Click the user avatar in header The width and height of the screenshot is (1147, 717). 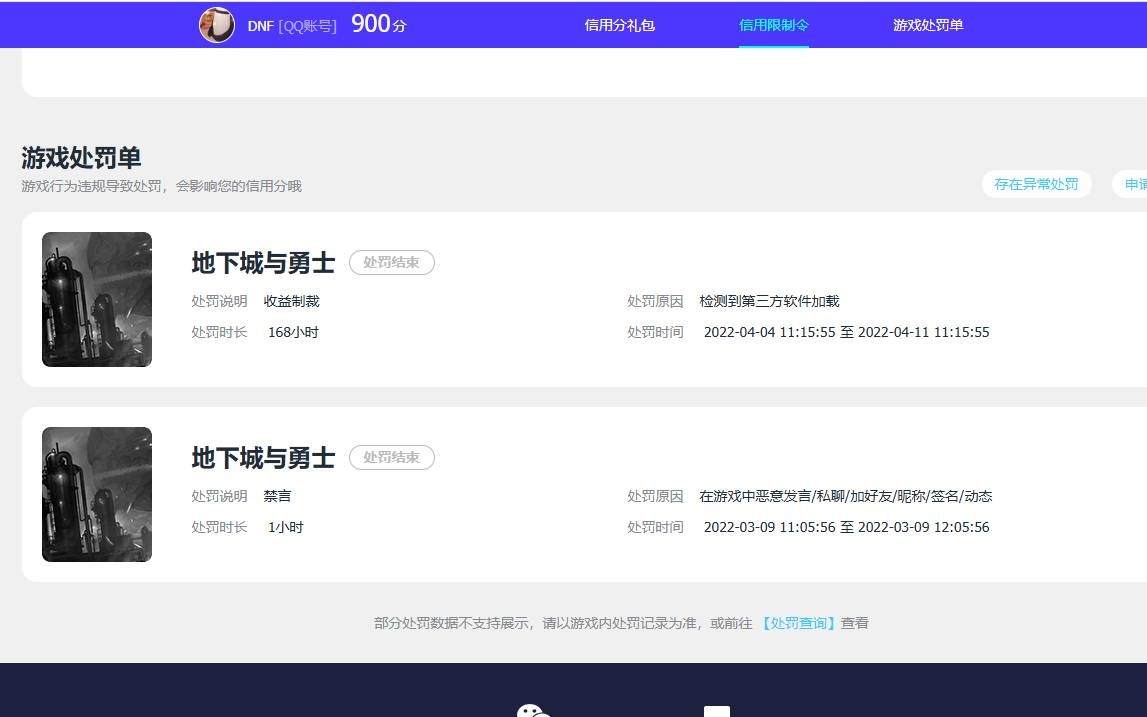[x=217, y=25]
